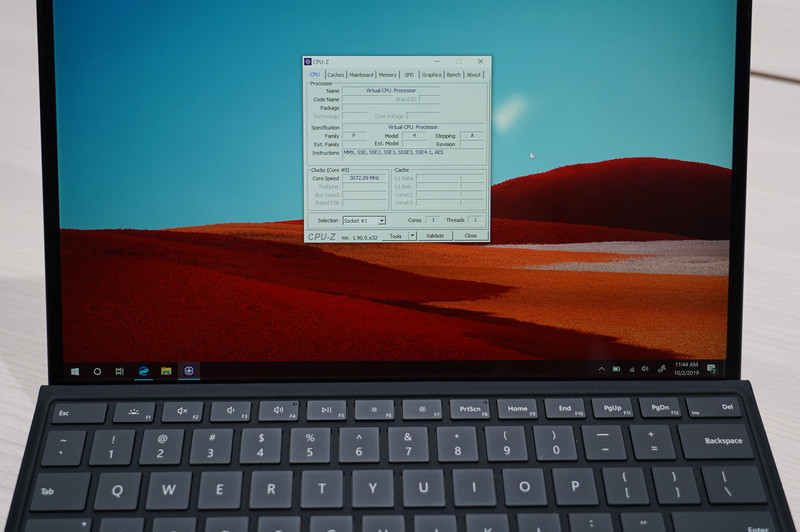This screenshot has height=532, width=800.
Task: Expand the Tools dropdown arrow
Action: coord(413,236)
